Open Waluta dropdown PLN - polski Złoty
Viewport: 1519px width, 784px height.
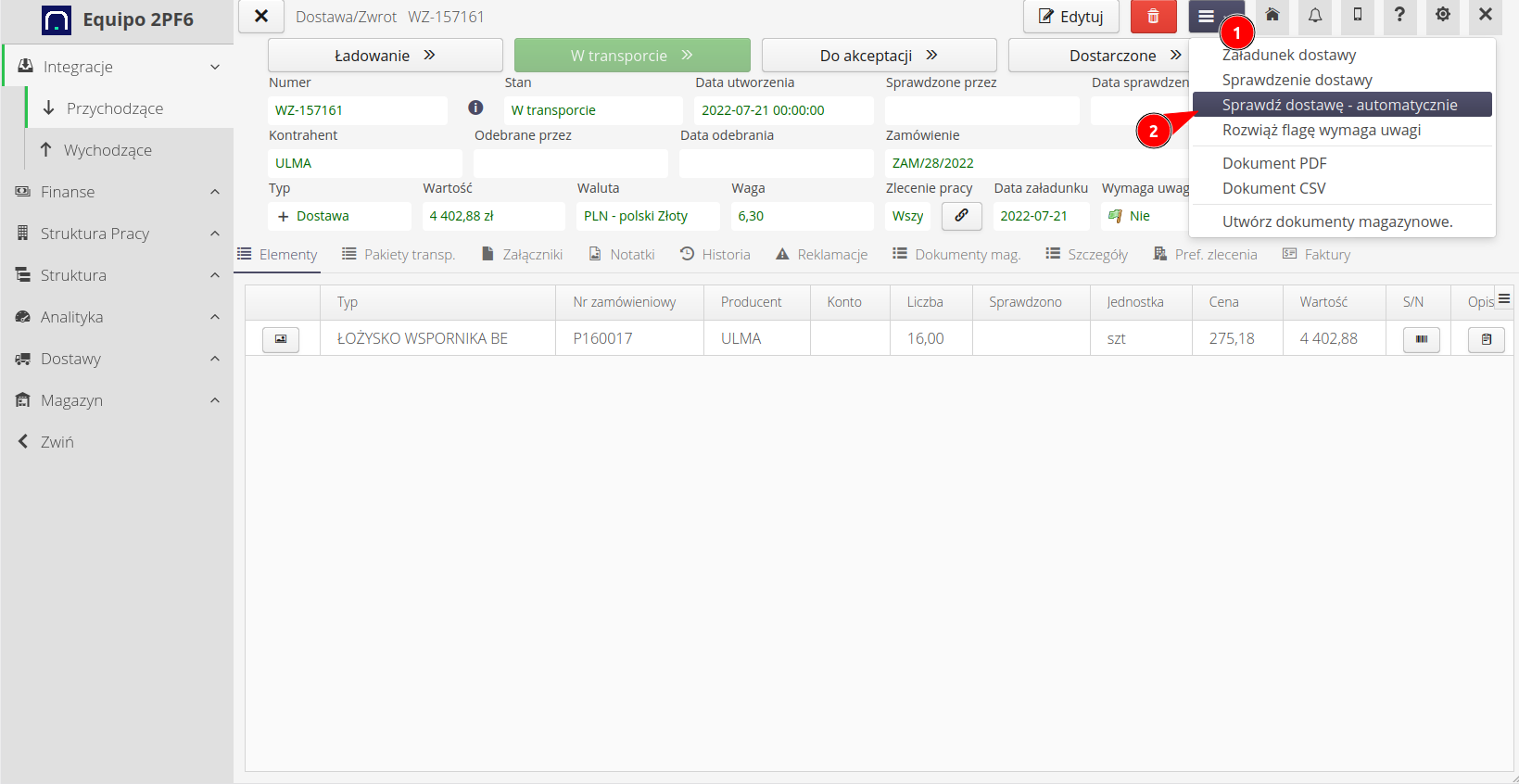point(648,216)
